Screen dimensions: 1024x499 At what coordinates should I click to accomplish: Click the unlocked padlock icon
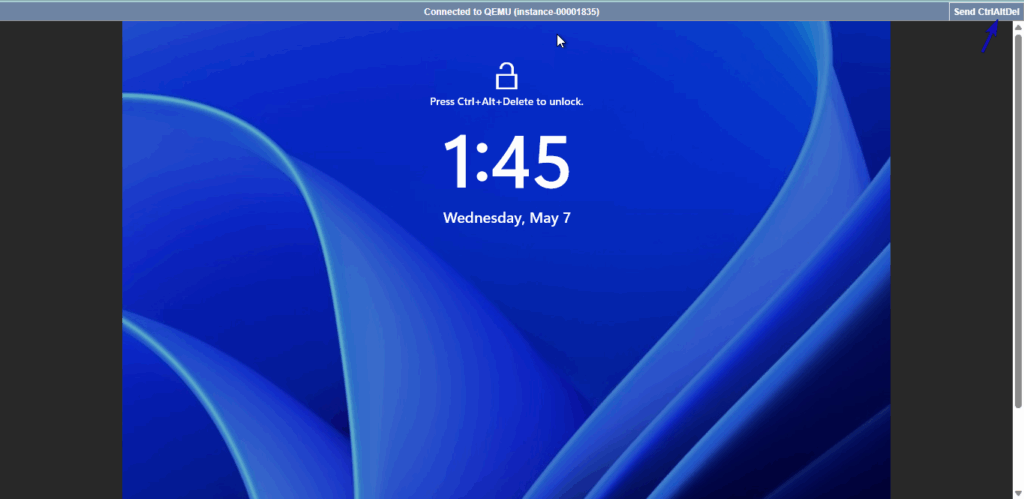506,76
